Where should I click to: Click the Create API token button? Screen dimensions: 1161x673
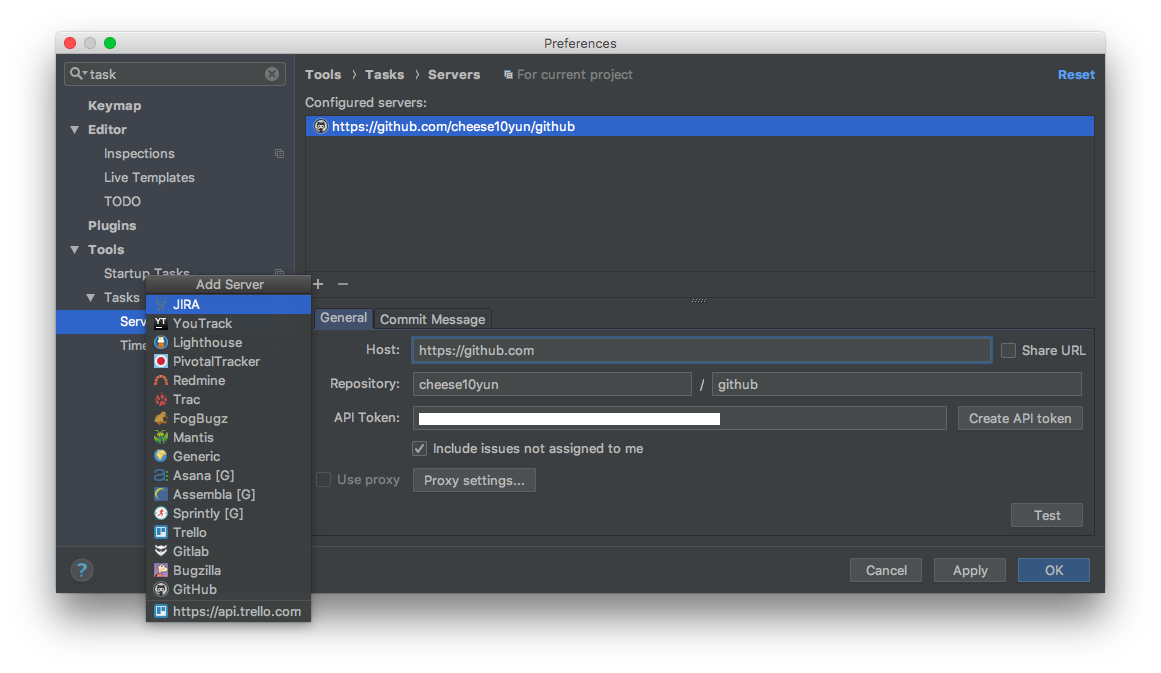pos(1020,418)
